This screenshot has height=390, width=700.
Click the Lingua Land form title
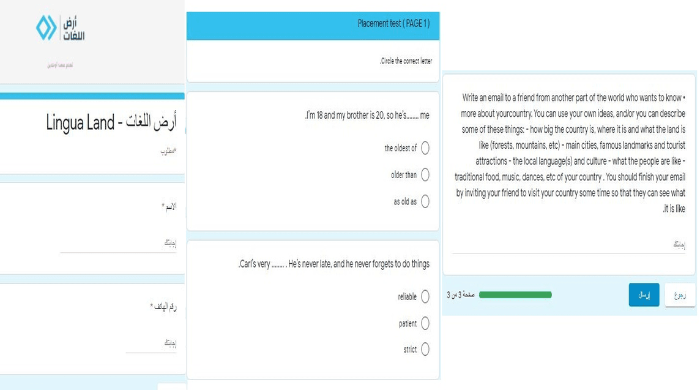pos(111,122)
